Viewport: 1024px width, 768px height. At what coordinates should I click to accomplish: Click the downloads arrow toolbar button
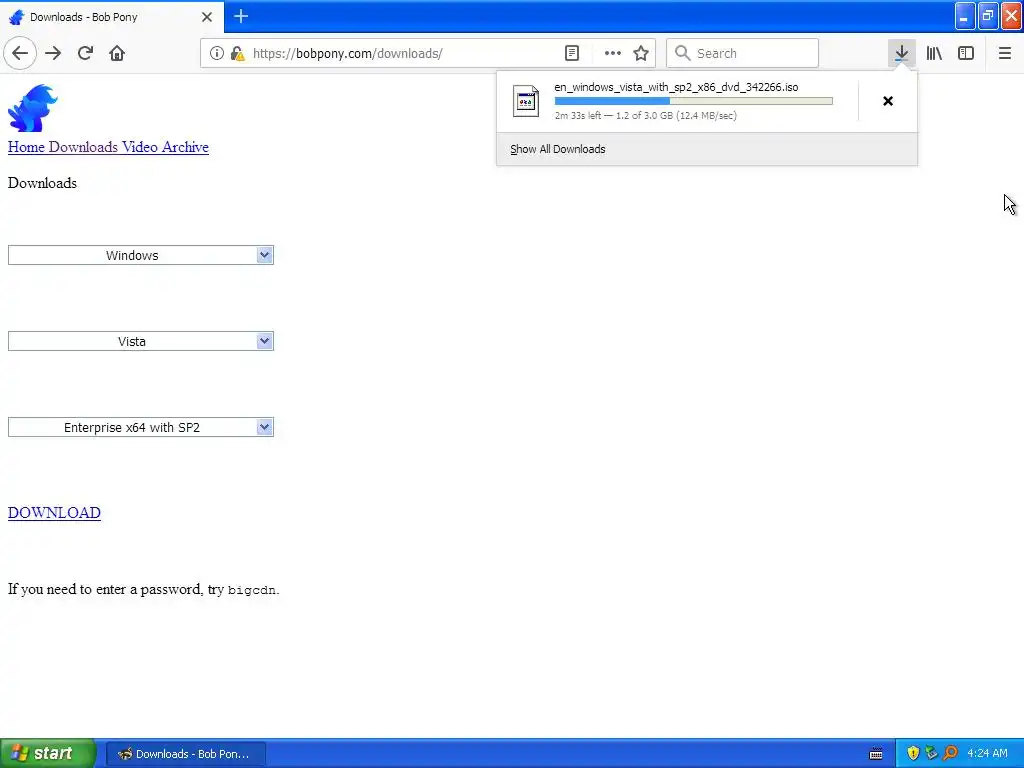(901, 54)
